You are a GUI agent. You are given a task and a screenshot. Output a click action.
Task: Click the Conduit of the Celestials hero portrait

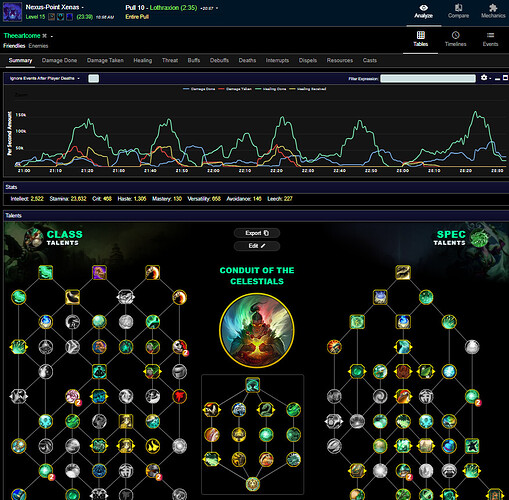(x=257, y=330)
